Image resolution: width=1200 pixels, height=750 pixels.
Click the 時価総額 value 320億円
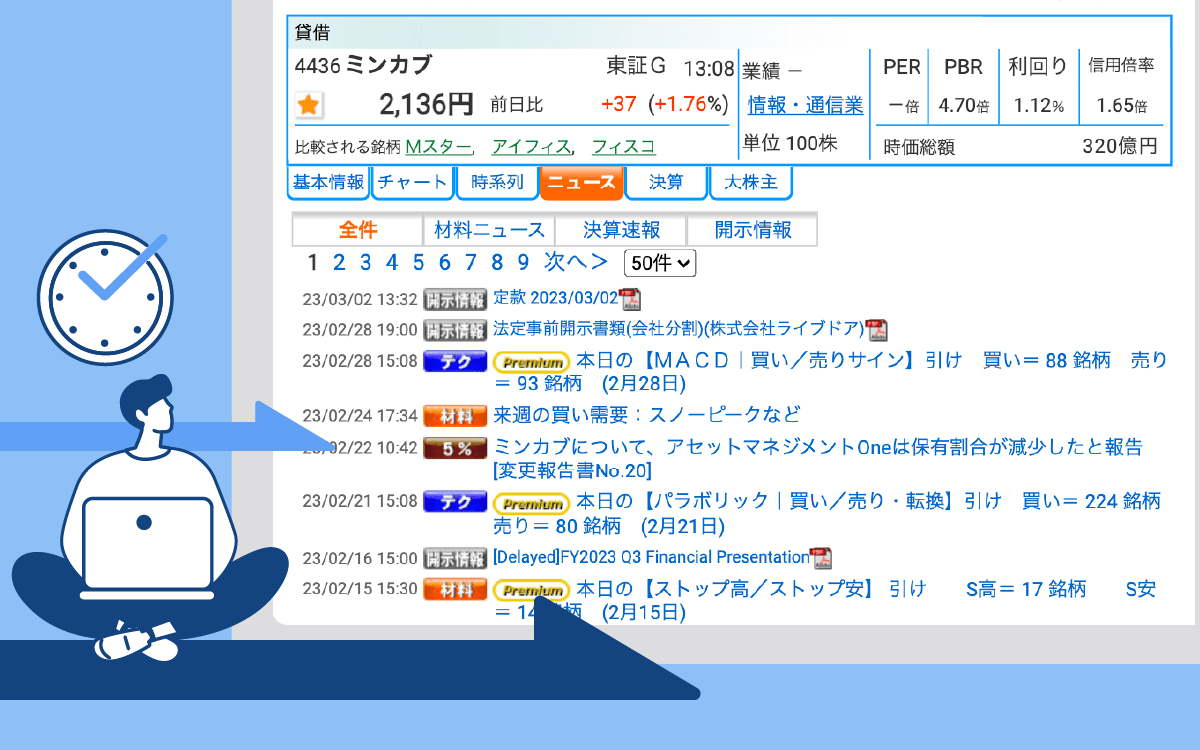(x=1120, y=146)
